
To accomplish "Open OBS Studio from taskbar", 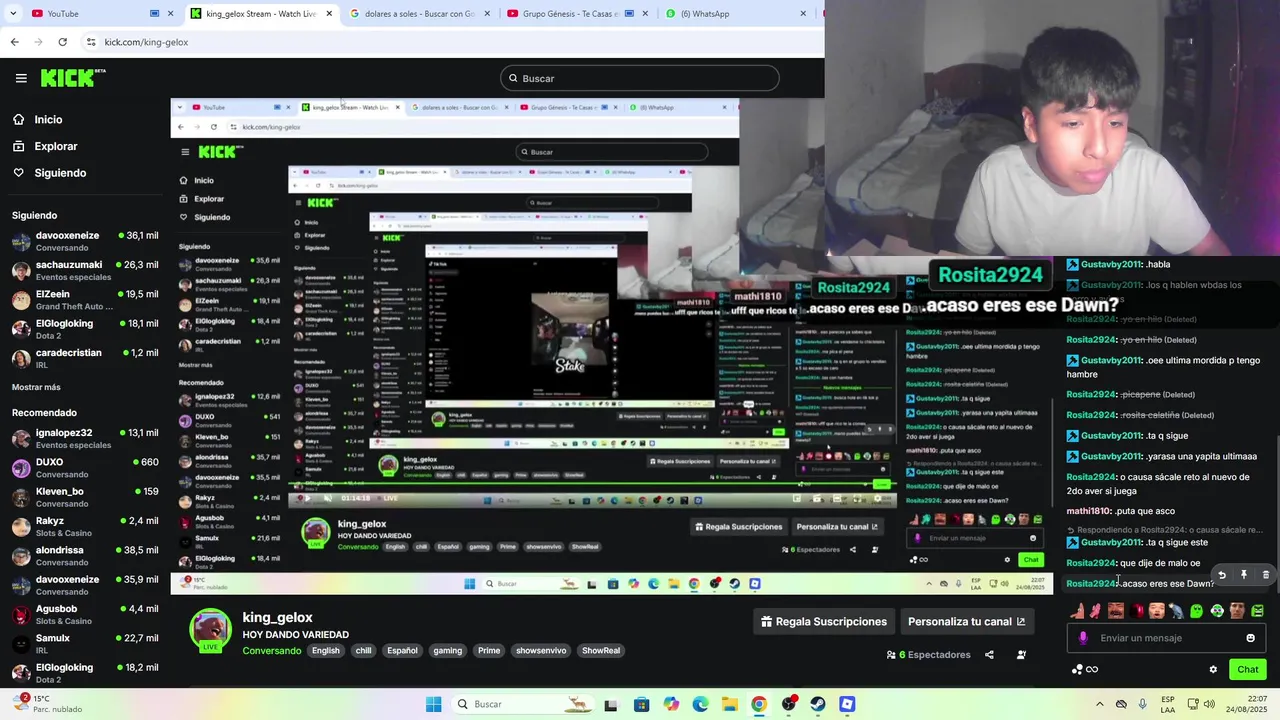I will coord(789,704).
